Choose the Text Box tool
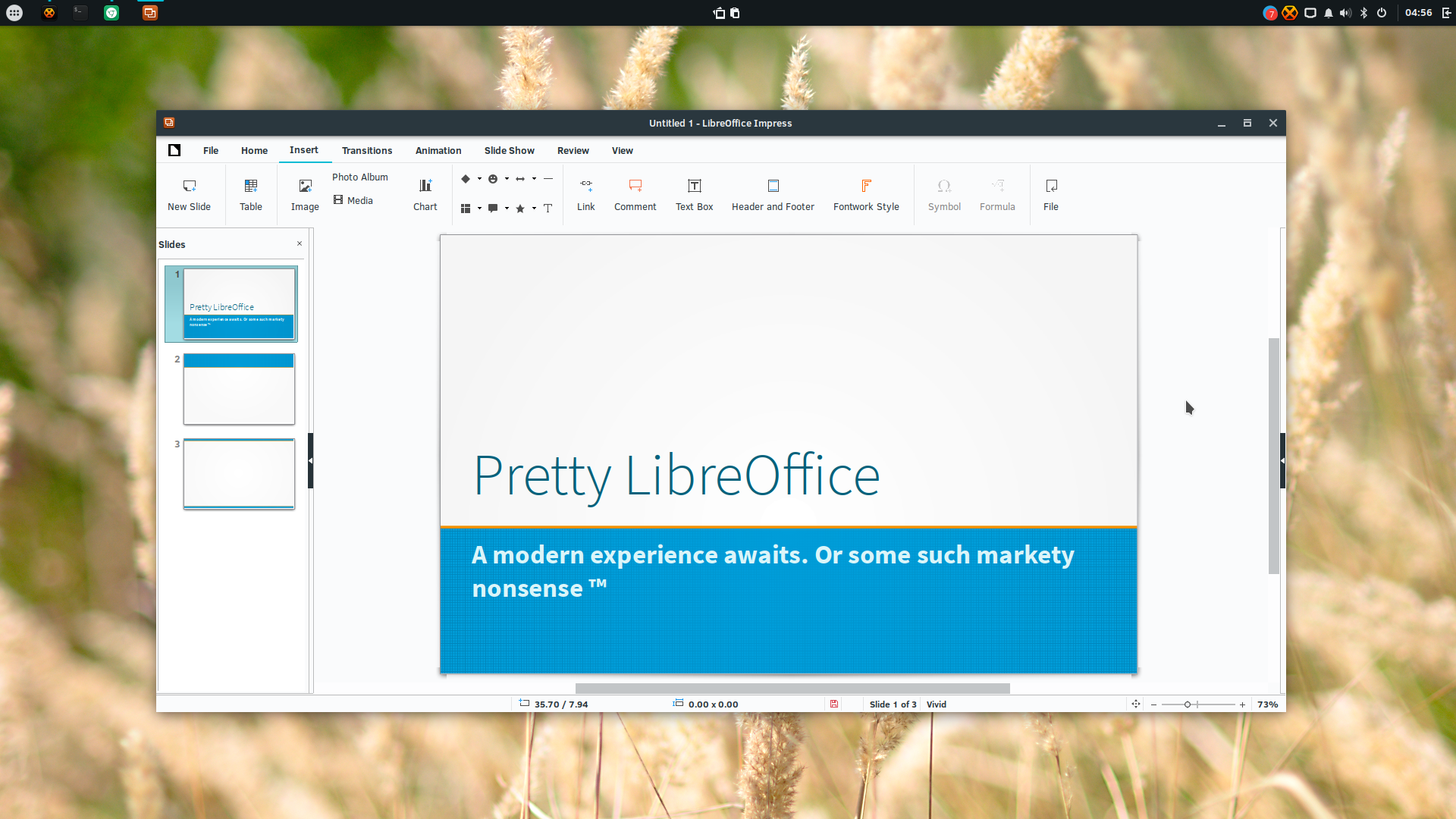The width and height of the screenshot is (1456, 819). pyautogui.click(x=695, y=186)
